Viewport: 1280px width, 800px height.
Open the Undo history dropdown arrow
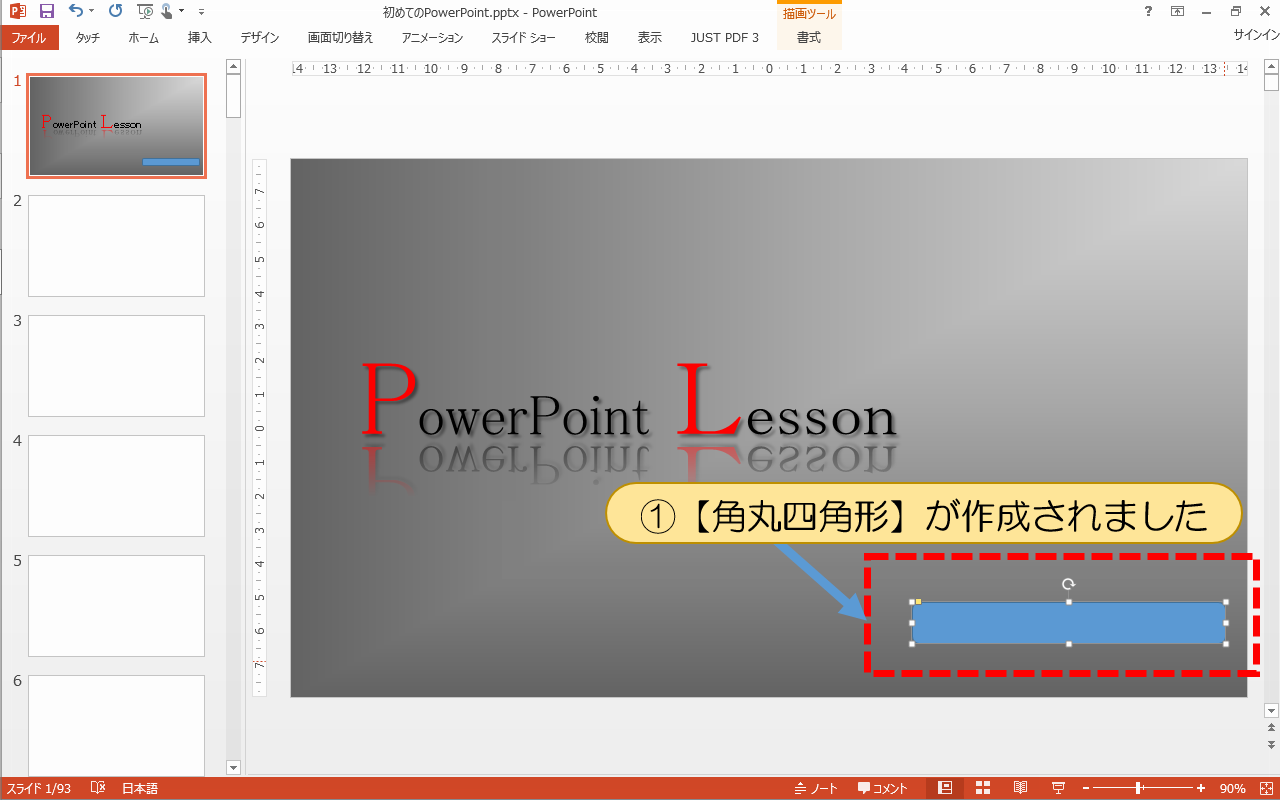[x=92, y=12]
